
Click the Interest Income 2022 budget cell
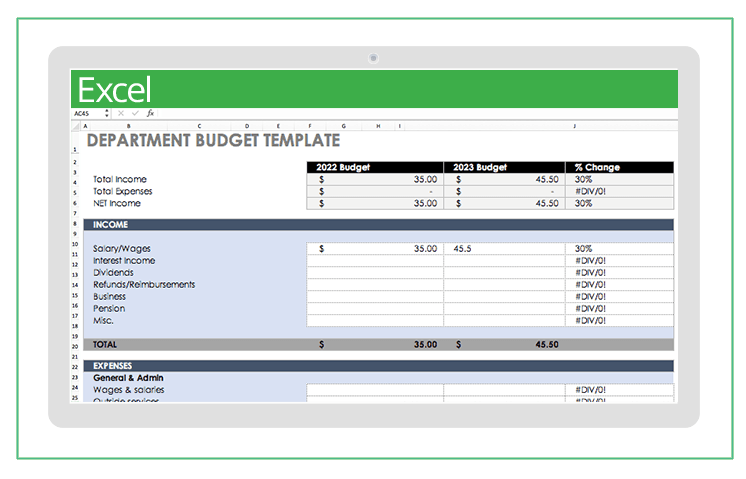pos(374,260)
